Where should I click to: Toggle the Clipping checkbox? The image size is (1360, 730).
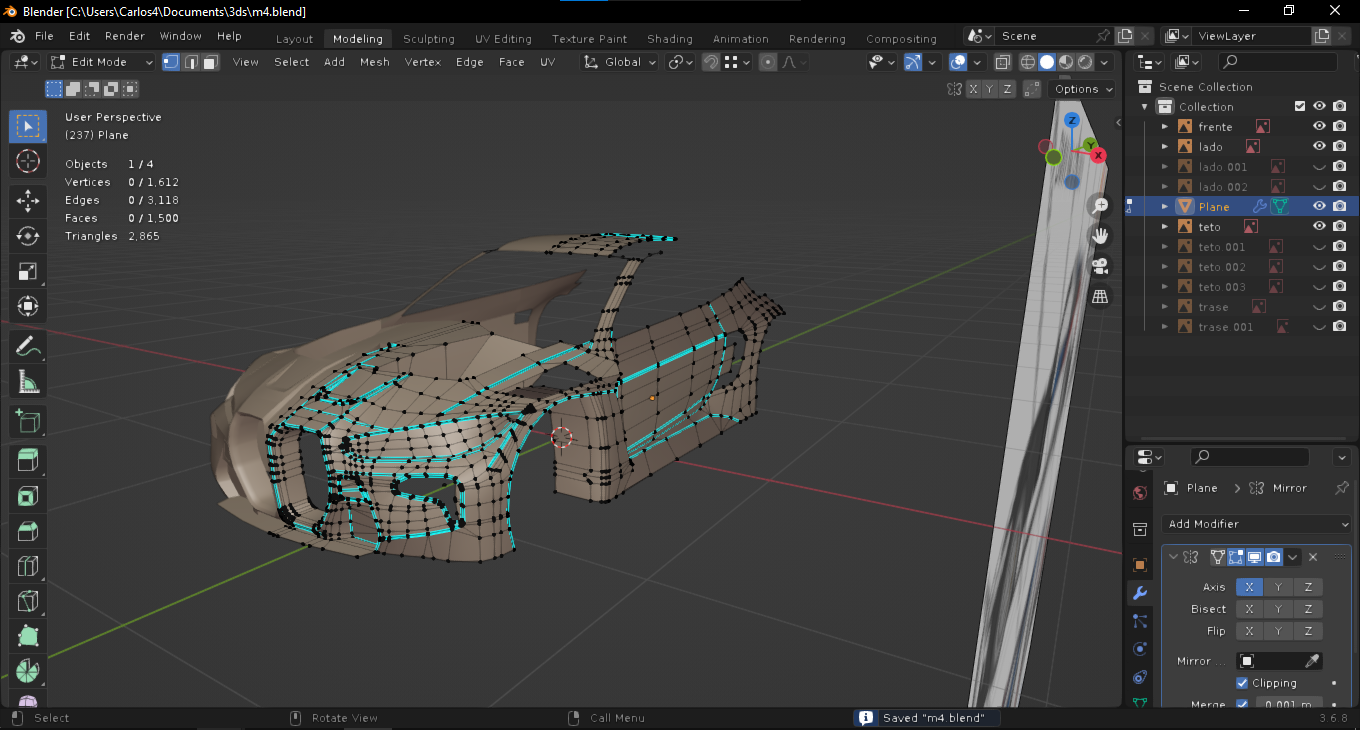(1242, 683)
